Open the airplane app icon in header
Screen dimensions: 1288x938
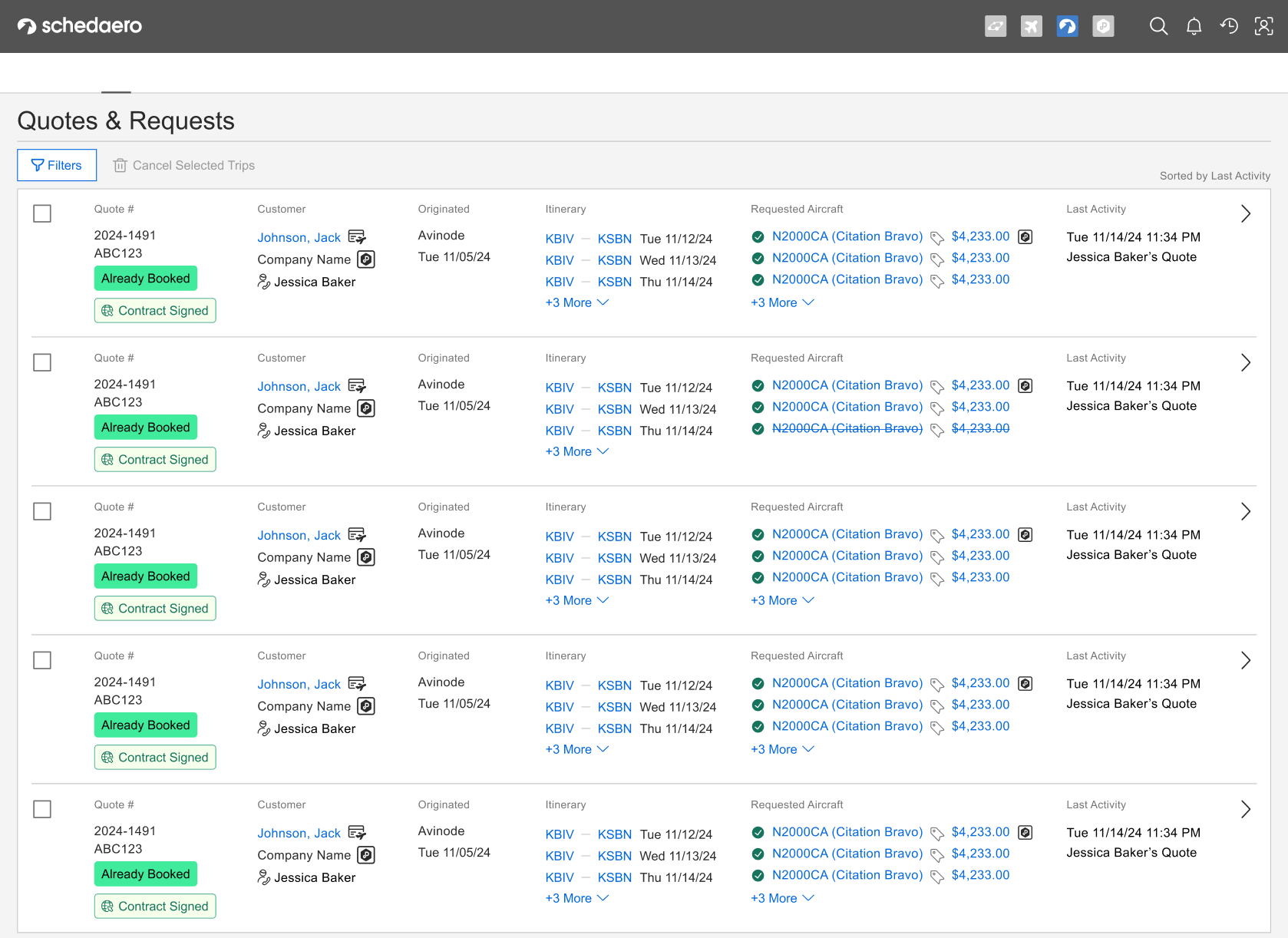pos(1032,26)
